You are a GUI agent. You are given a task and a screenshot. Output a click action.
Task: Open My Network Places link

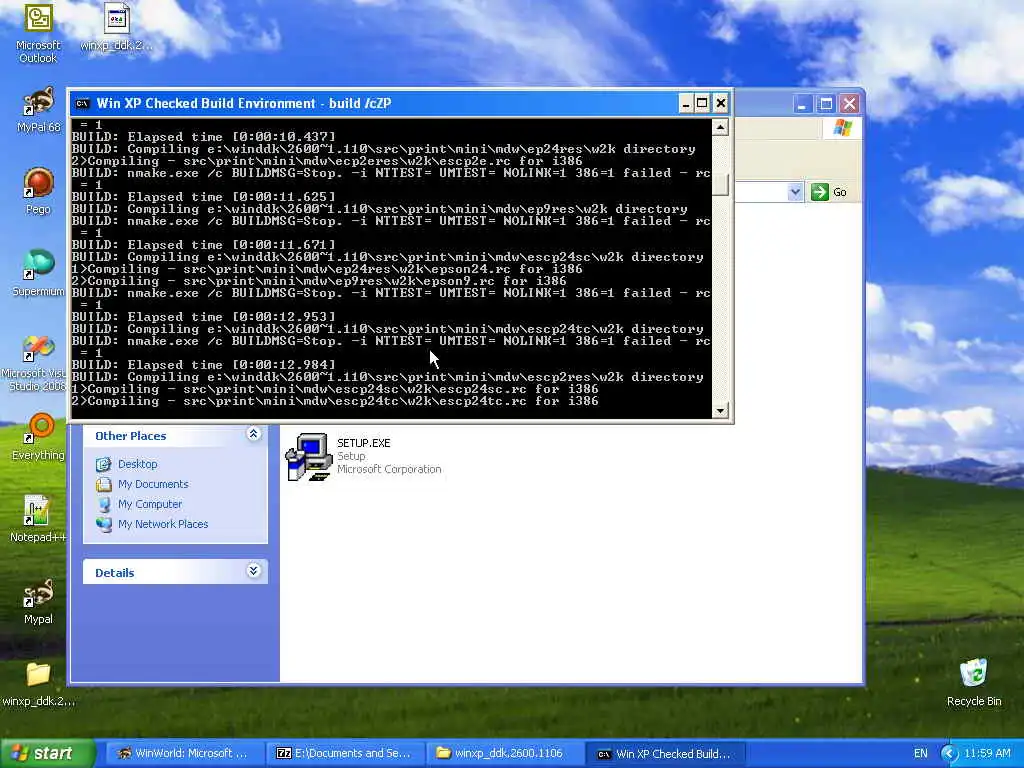click(163, 524)
